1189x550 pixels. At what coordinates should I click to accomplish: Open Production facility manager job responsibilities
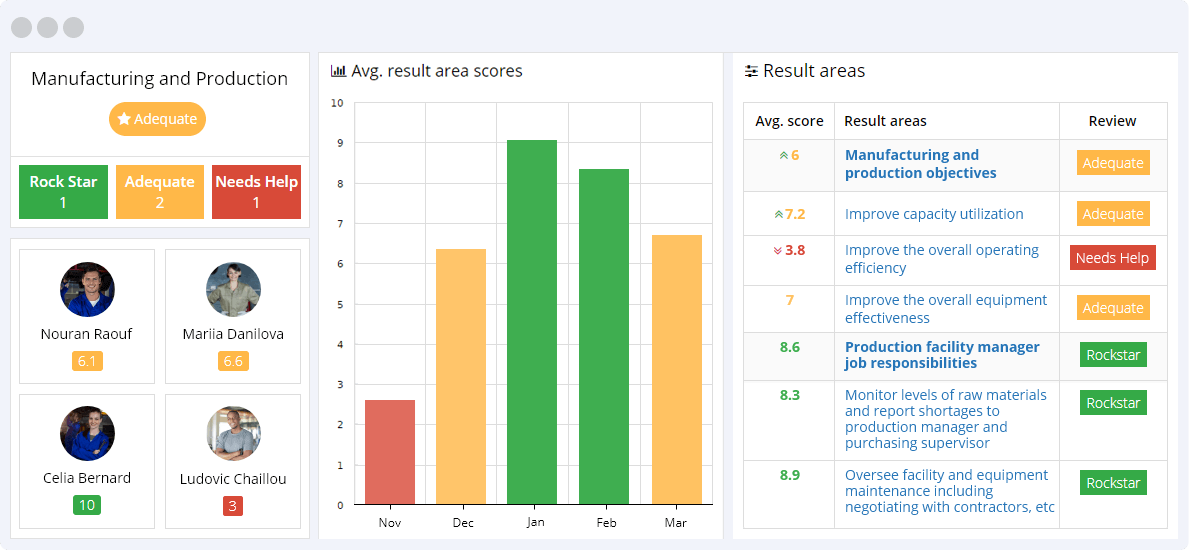(x=941, y=355)
